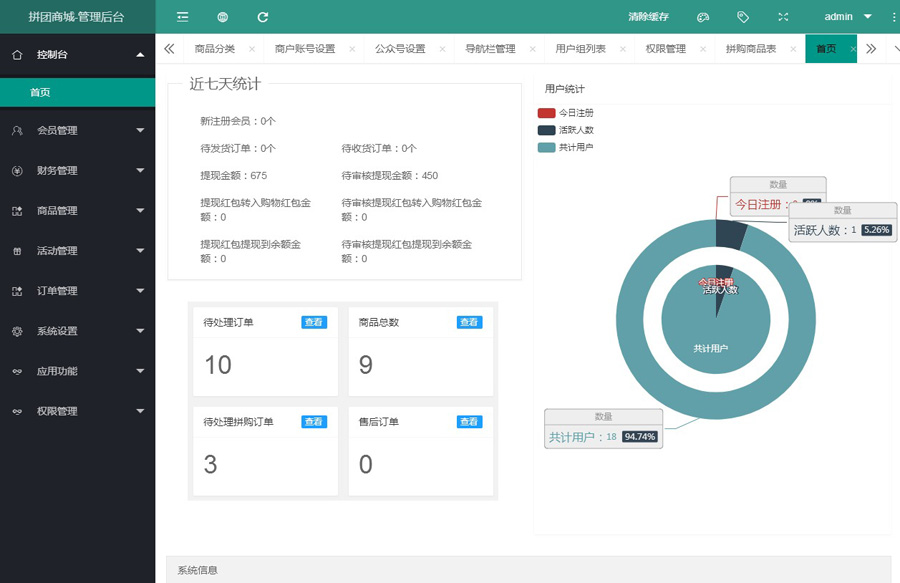This screenshot has height=583, width=900.
Task: Switch to the 权限管理 tab
Action: point(665,48)
